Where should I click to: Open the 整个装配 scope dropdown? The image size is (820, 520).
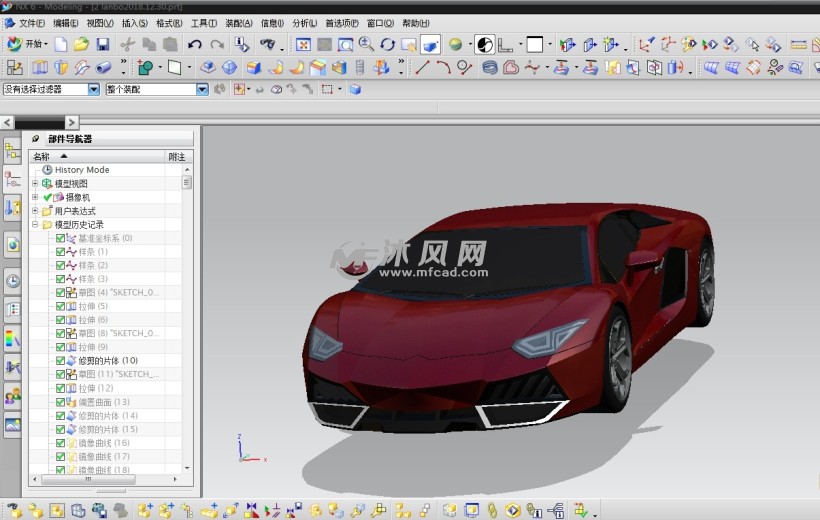[202, 89]
